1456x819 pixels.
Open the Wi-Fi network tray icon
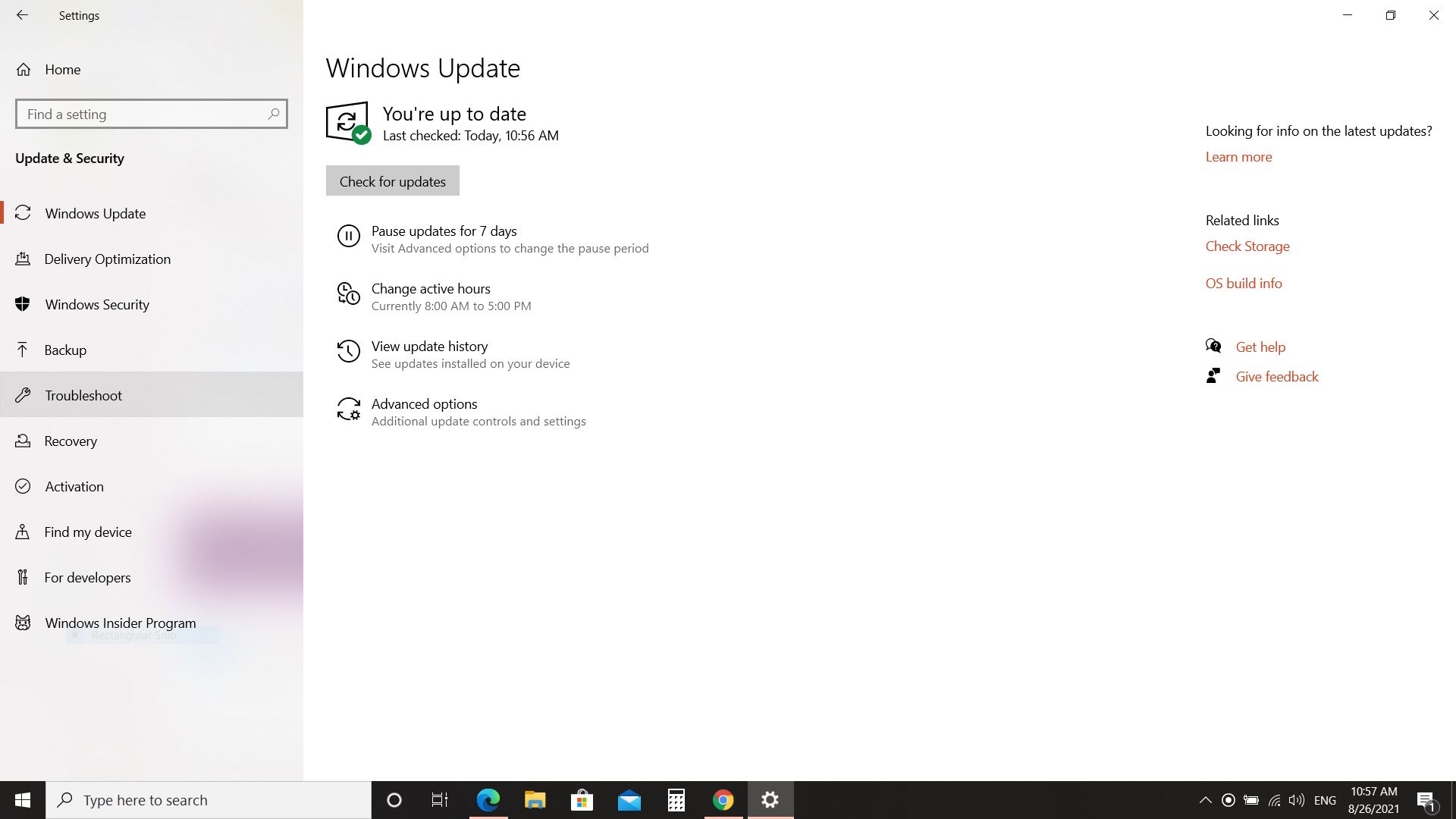coord(1275,800)
